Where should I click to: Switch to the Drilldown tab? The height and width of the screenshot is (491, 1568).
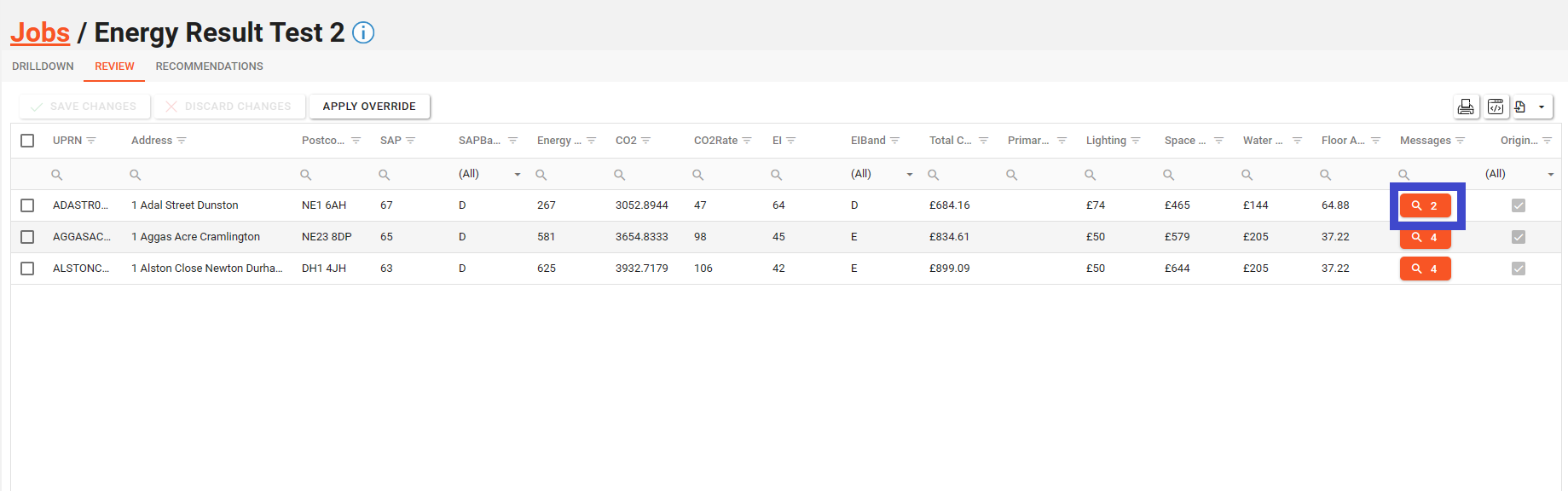[43, 66]
